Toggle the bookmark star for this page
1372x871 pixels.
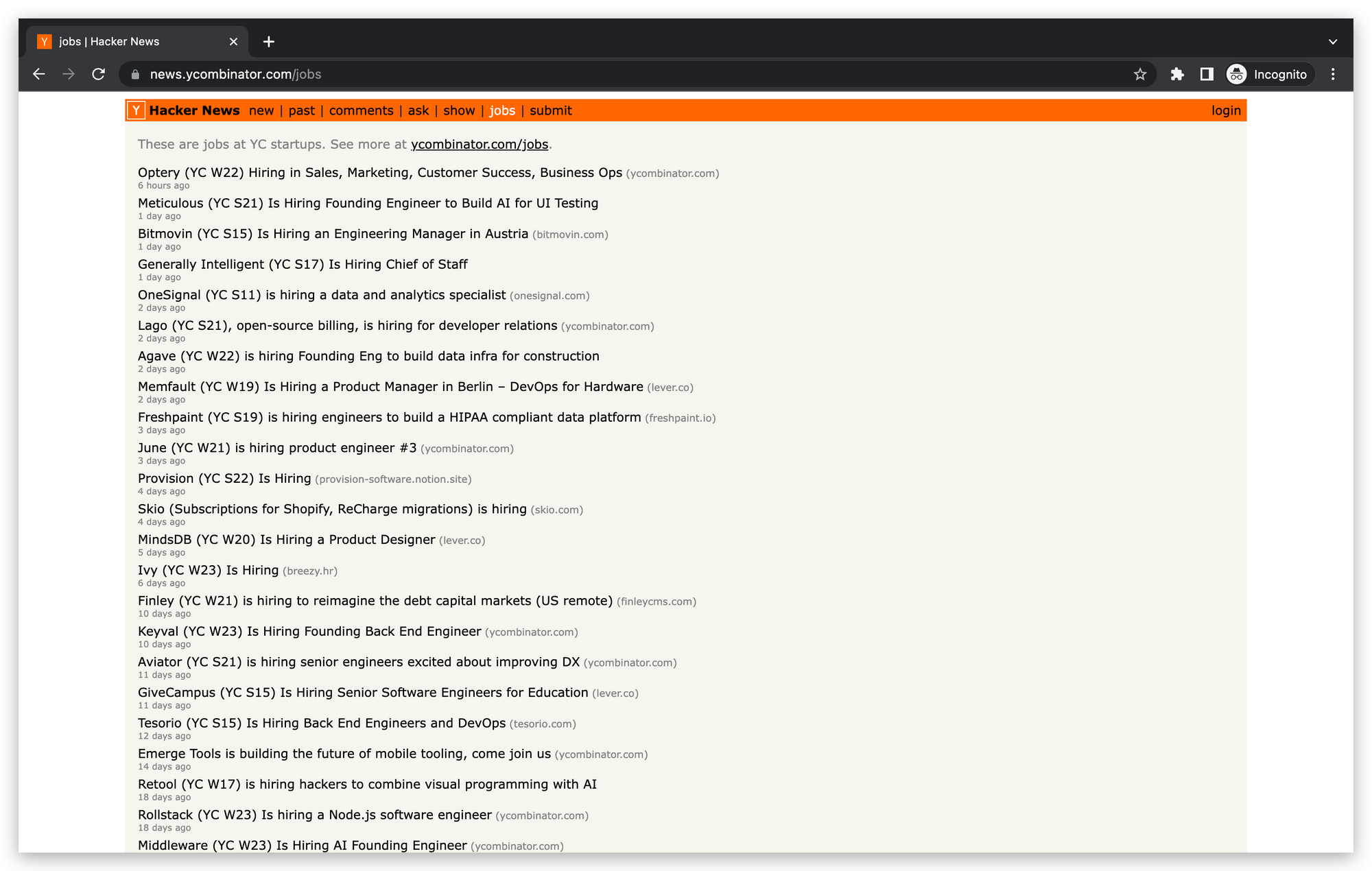[x=1140, y=74]
